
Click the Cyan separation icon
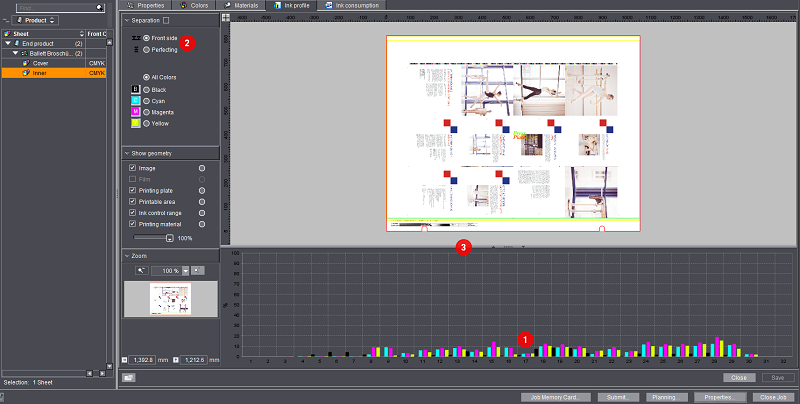135,101
